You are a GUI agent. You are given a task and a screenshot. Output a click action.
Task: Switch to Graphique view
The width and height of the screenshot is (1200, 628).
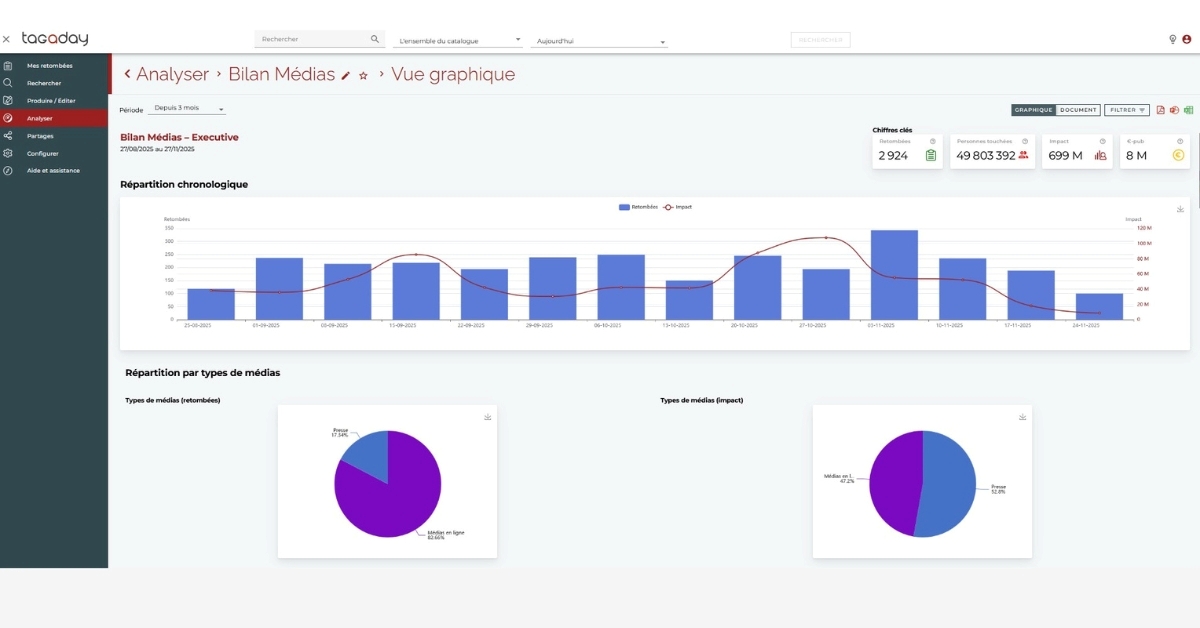click(1033, 110)
